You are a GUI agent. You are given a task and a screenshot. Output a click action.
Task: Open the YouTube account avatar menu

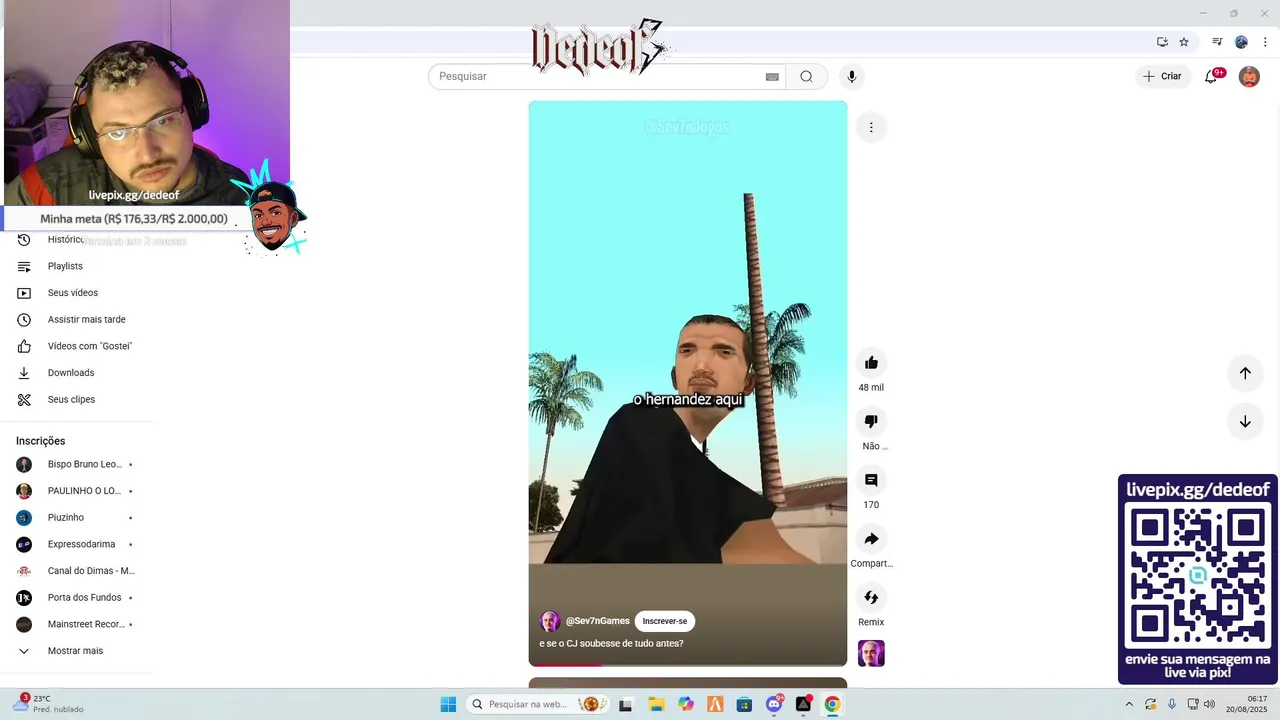[1249, 77]
